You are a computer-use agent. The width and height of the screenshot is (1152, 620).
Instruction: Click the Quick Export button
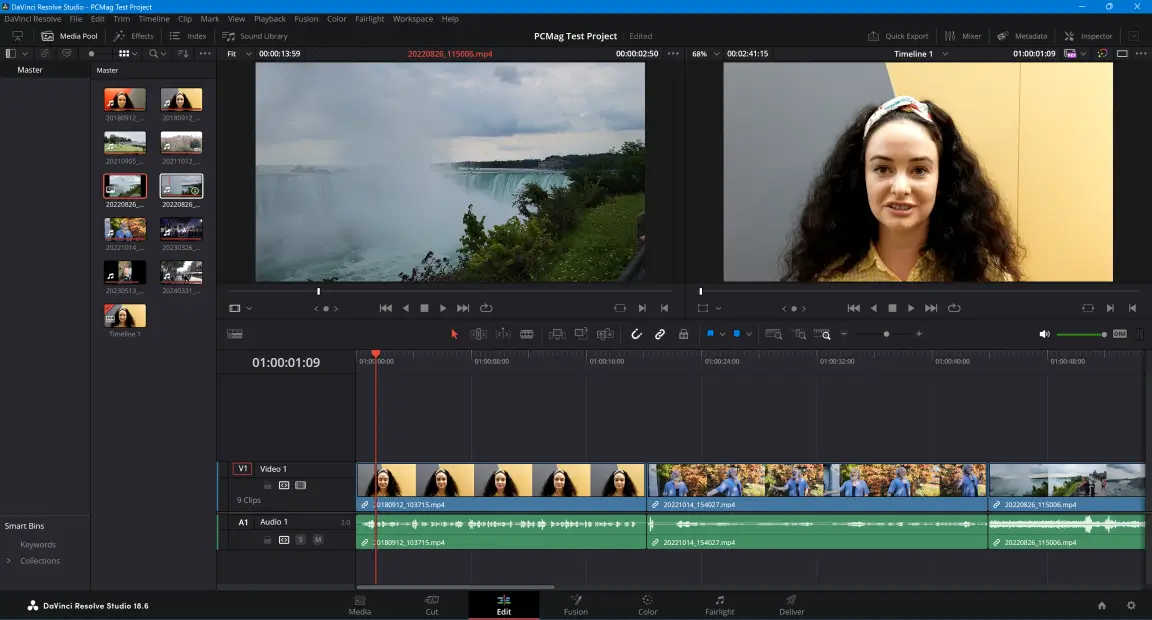(x=896, y=35)
